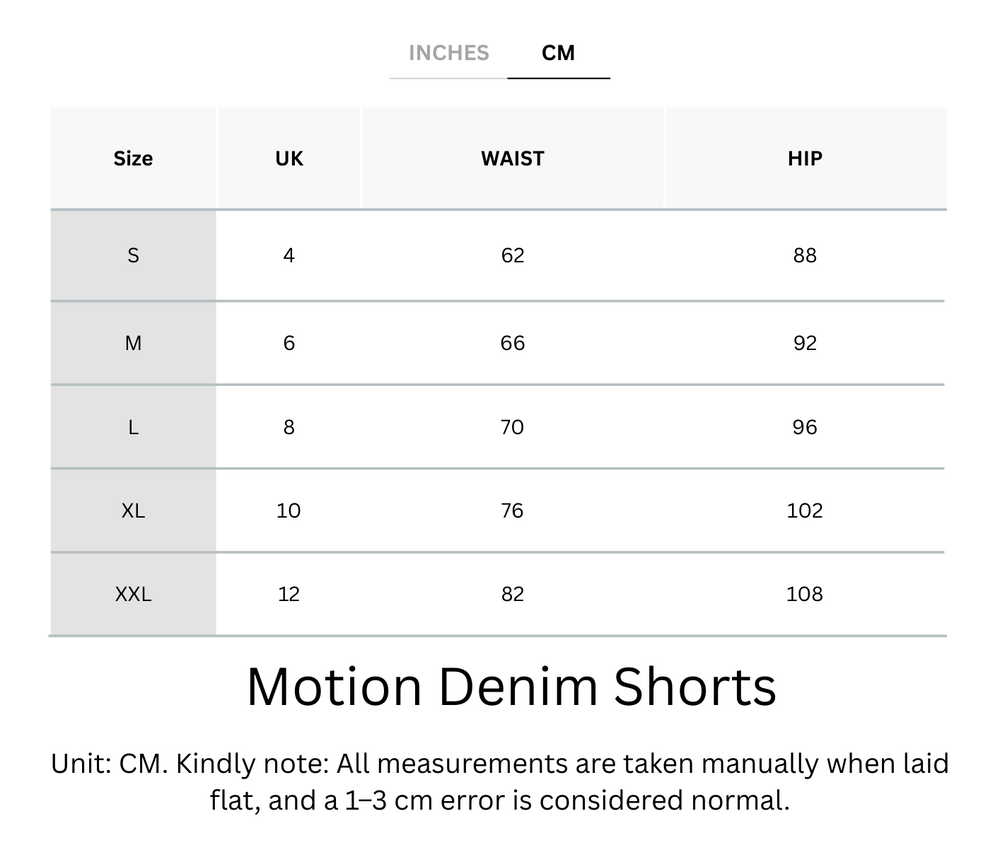
Task: Click the UK size 12 cell
Action: tap(288, 593)
